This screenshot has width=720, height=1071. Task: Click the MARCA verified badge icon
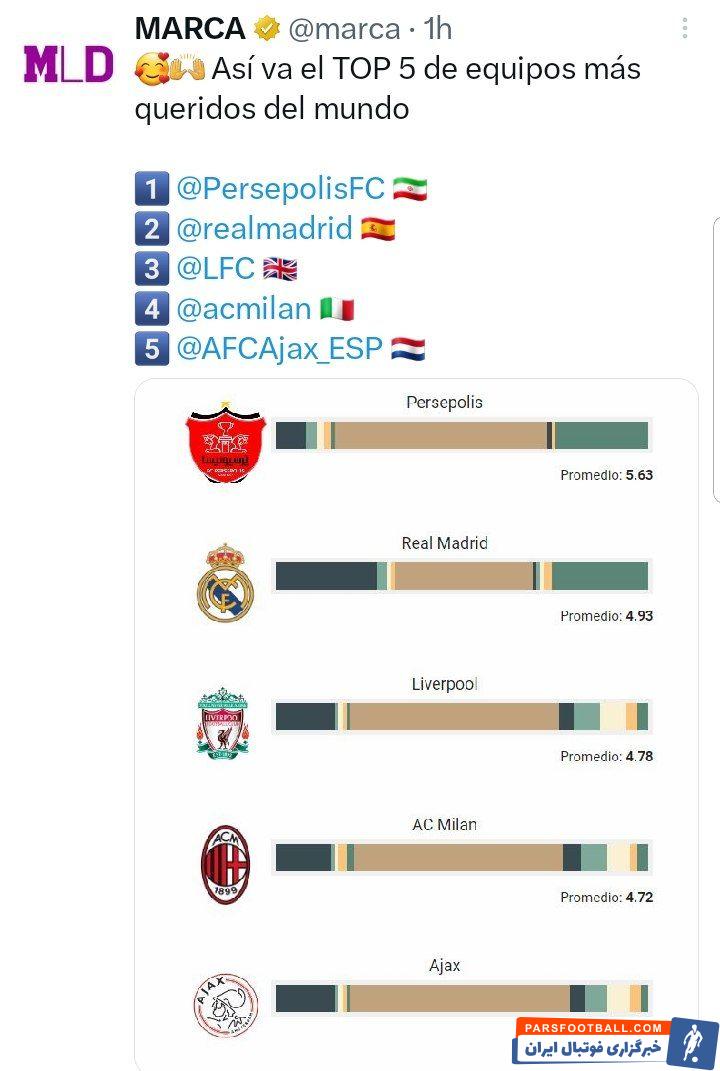click(x=266, y=29)
